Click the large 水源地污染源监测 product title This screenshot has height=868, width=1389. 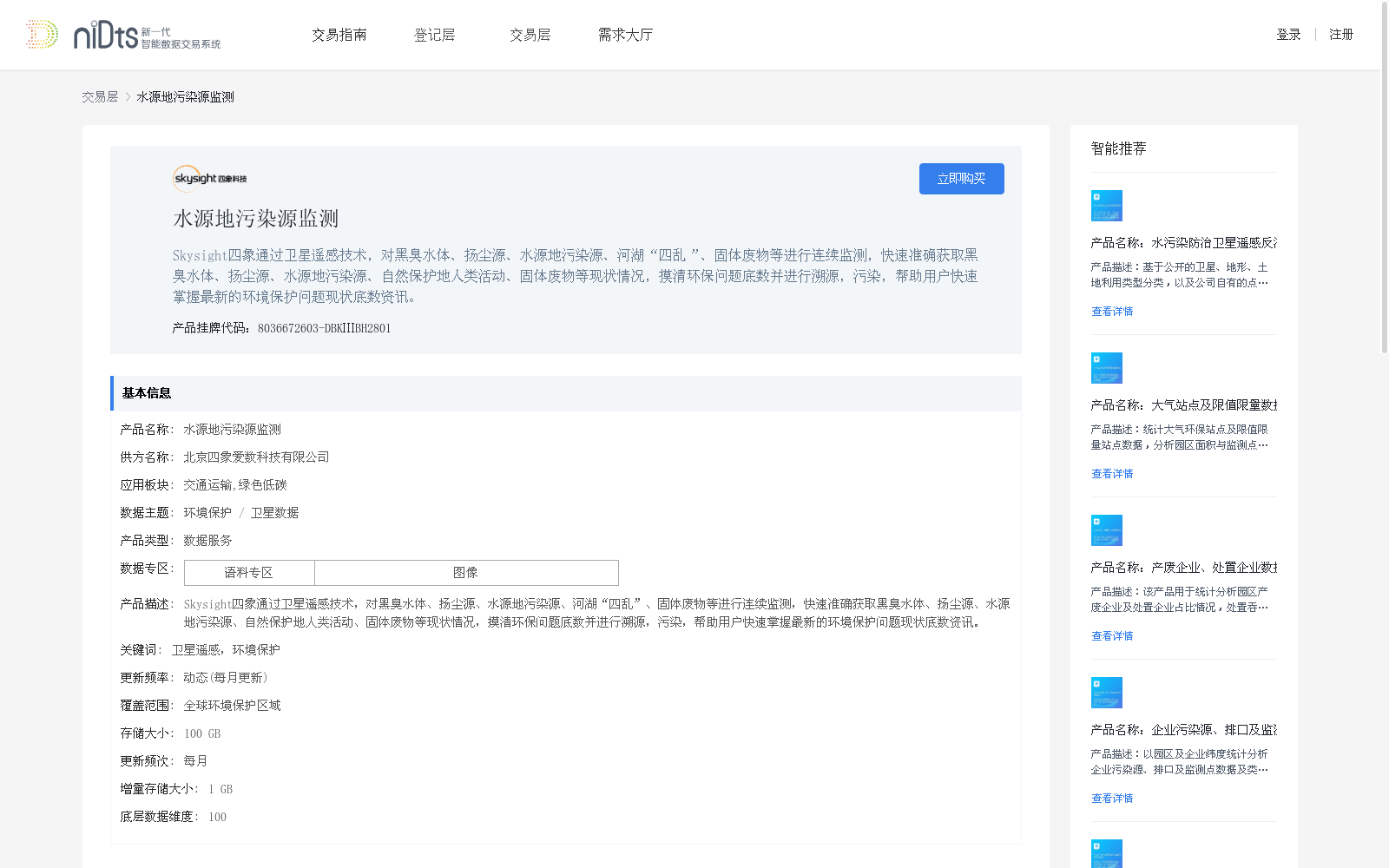(x=256, y=219)
